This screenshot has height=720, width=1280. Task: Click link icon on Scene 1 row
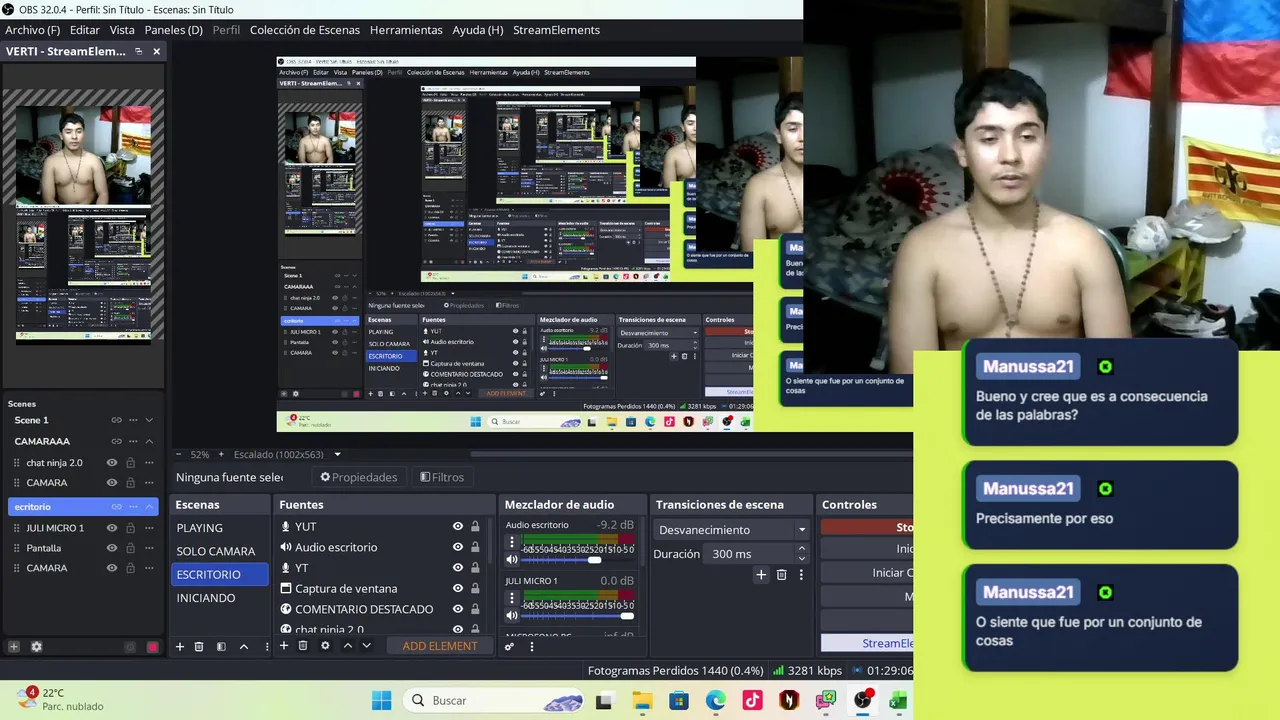point(116,420)
